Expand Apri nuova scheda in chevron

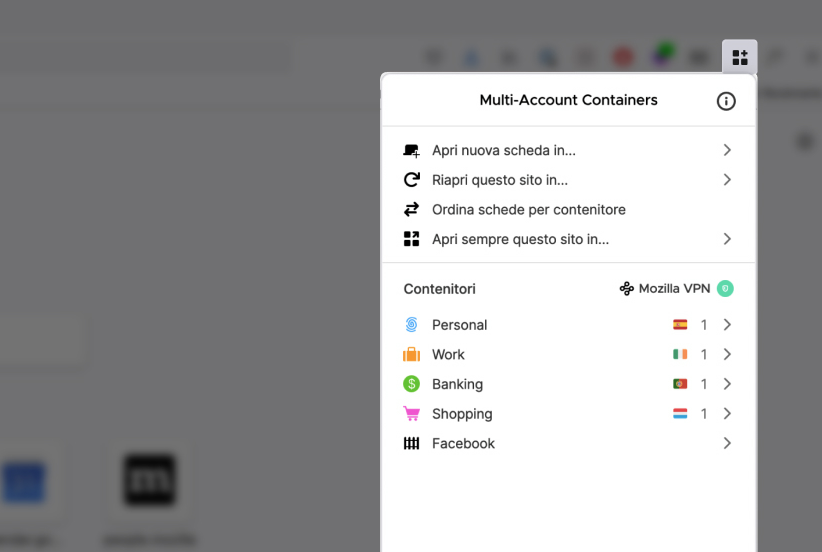click(x=727, y=150)
